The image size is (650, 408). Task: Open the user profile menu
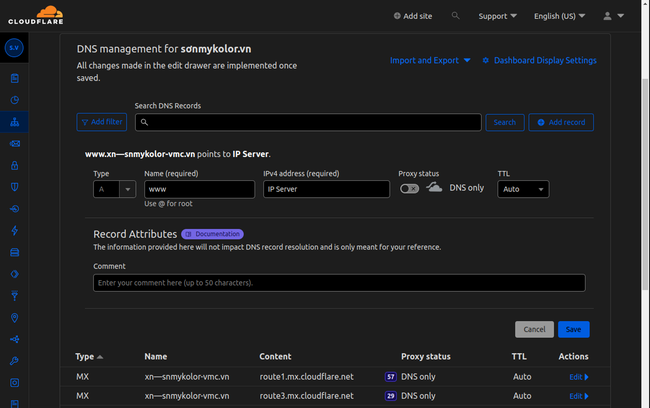click(x=614, y=16)
